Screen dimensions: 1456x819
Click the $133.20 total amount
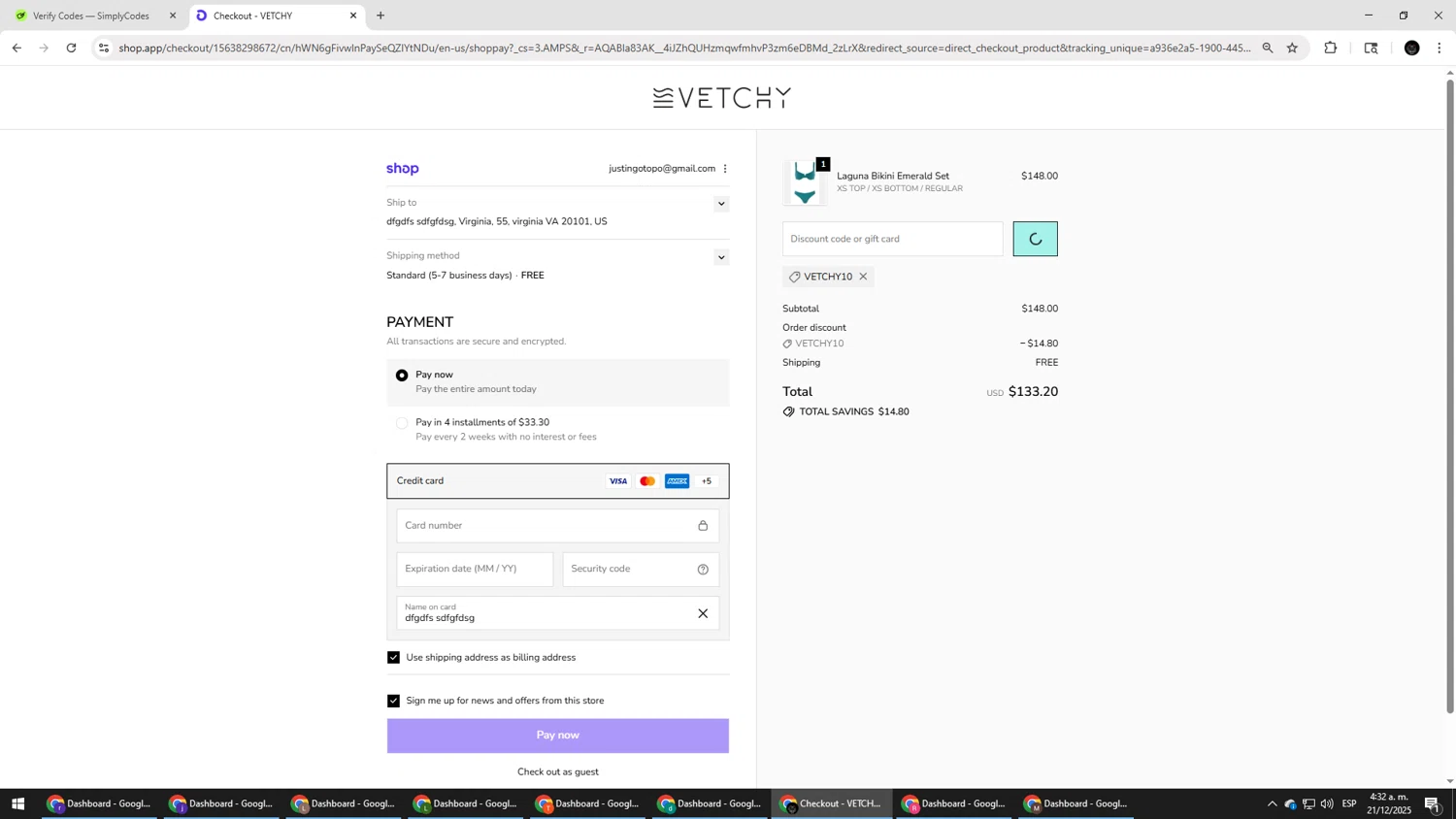click(1033, 392)
